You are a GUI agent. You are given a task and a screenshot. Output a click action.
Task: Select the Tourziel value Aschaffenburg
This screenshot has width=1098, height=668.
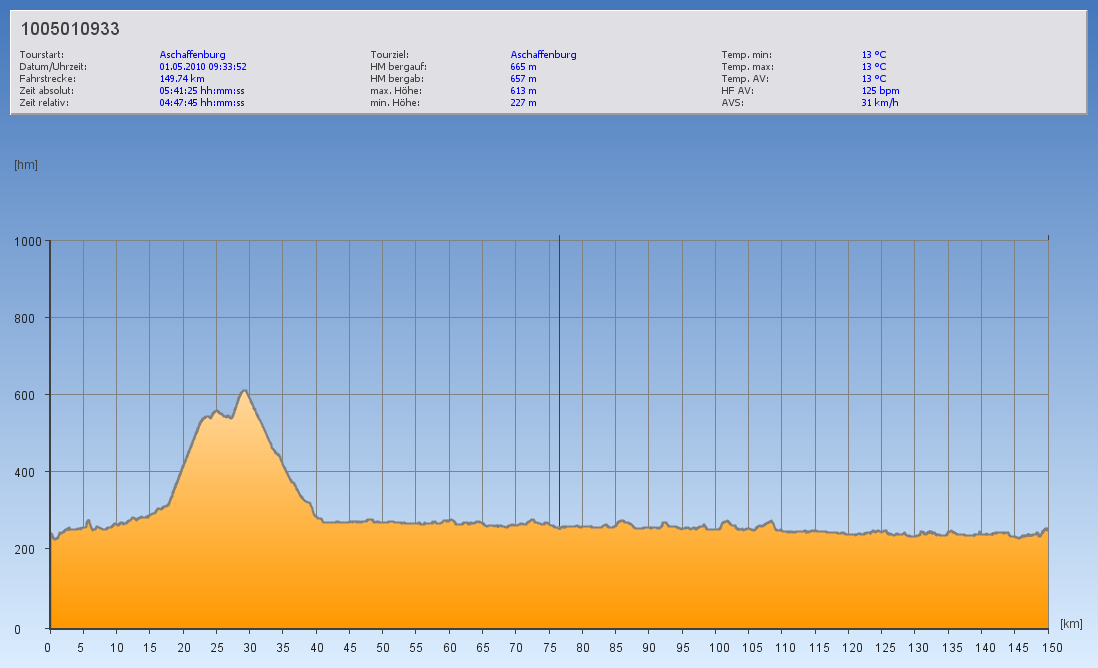click(x=543, y=55)
